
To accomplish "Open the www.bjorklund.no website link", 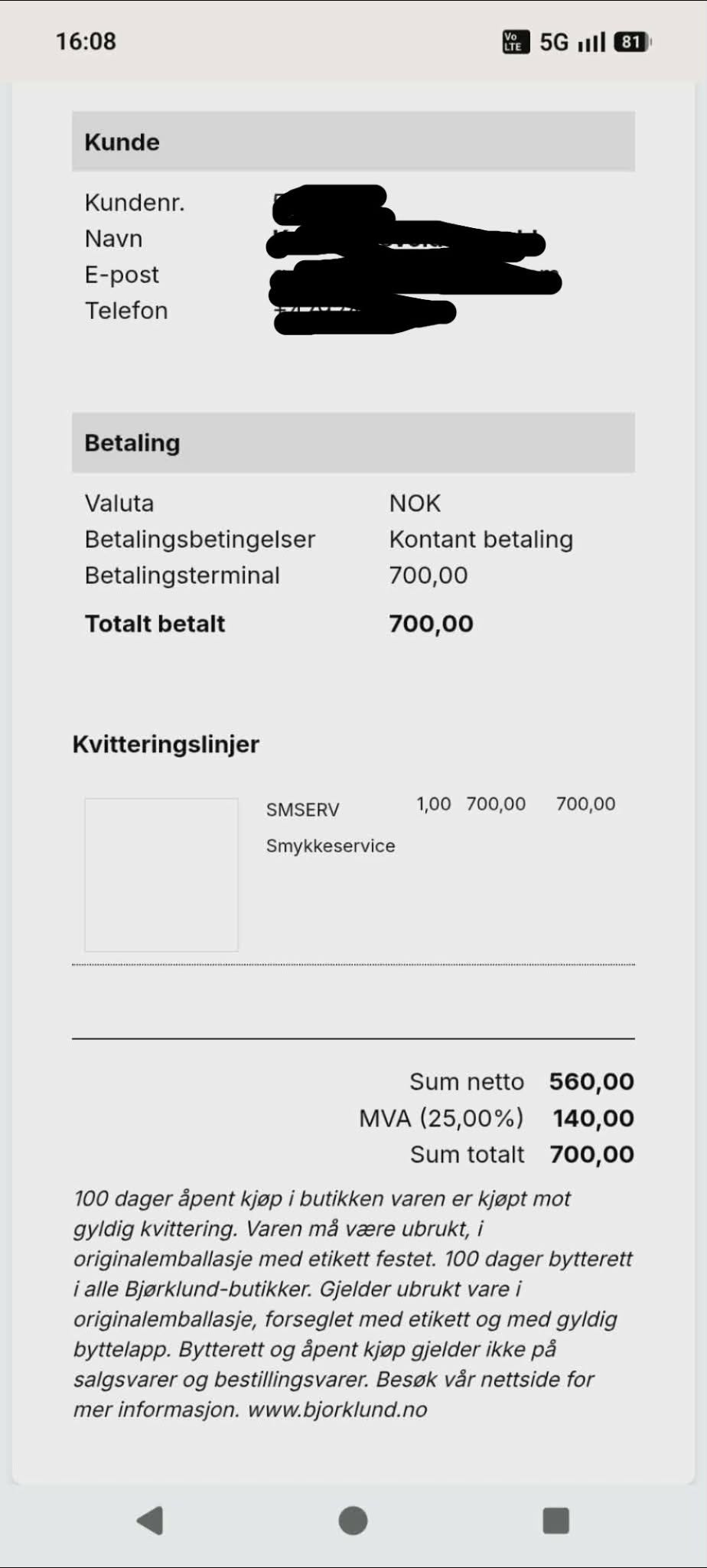I will pyautogui.click(x=337, y=1410).
